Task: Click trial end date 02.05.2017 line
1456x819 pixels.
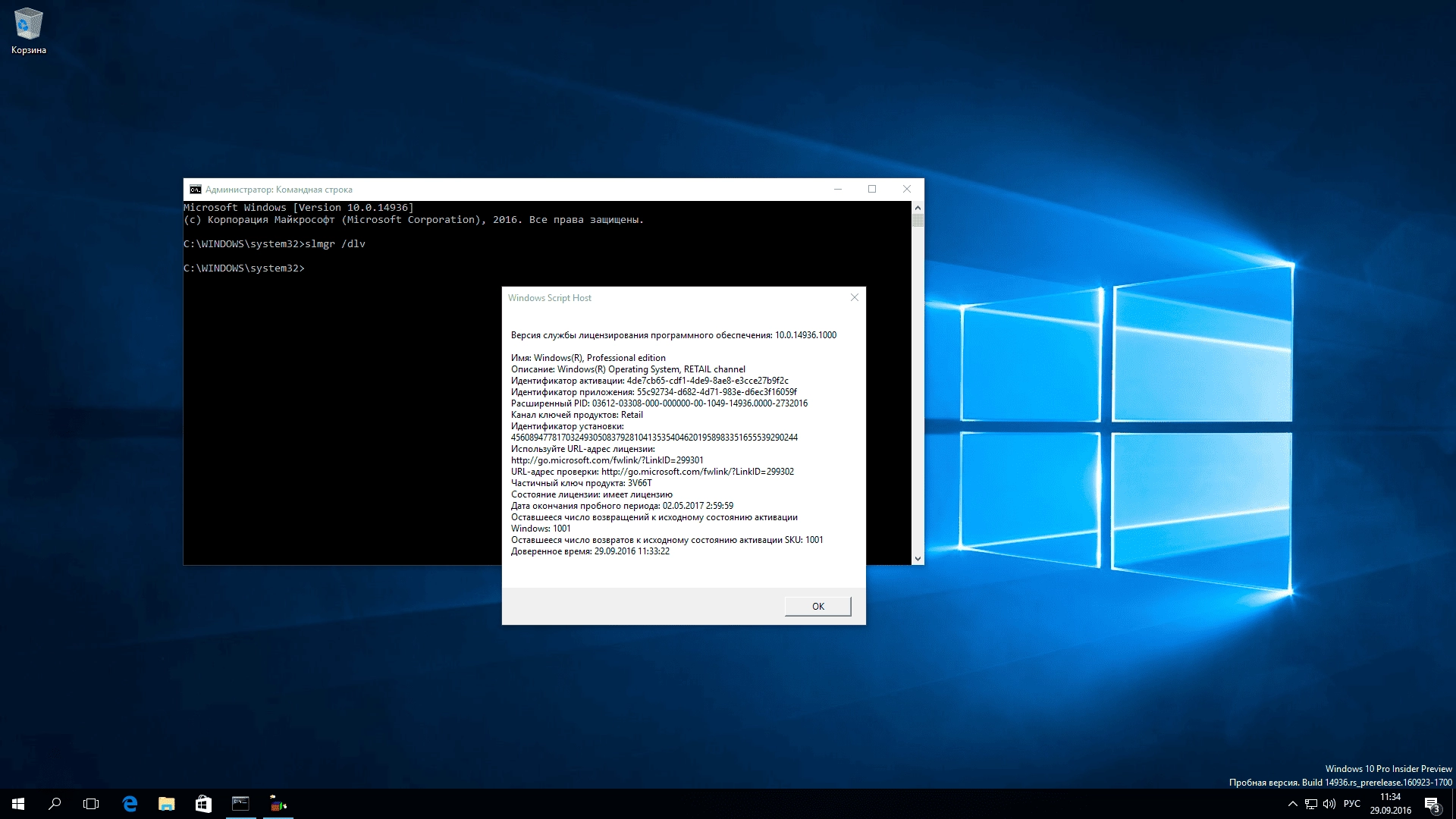Action: (x=622, y=506)
